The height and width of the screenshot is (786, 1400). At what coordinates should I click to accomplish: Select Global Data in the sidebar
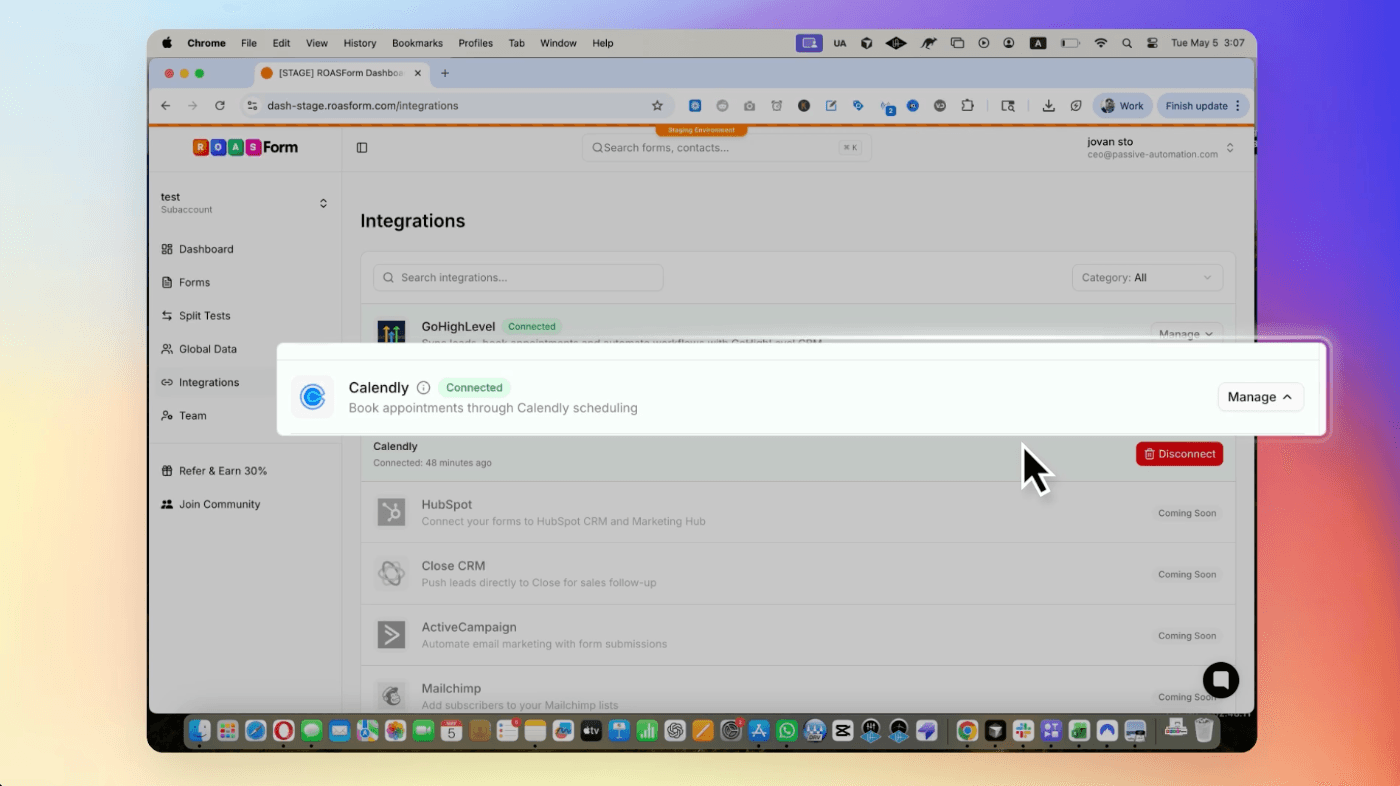[199, 349]
